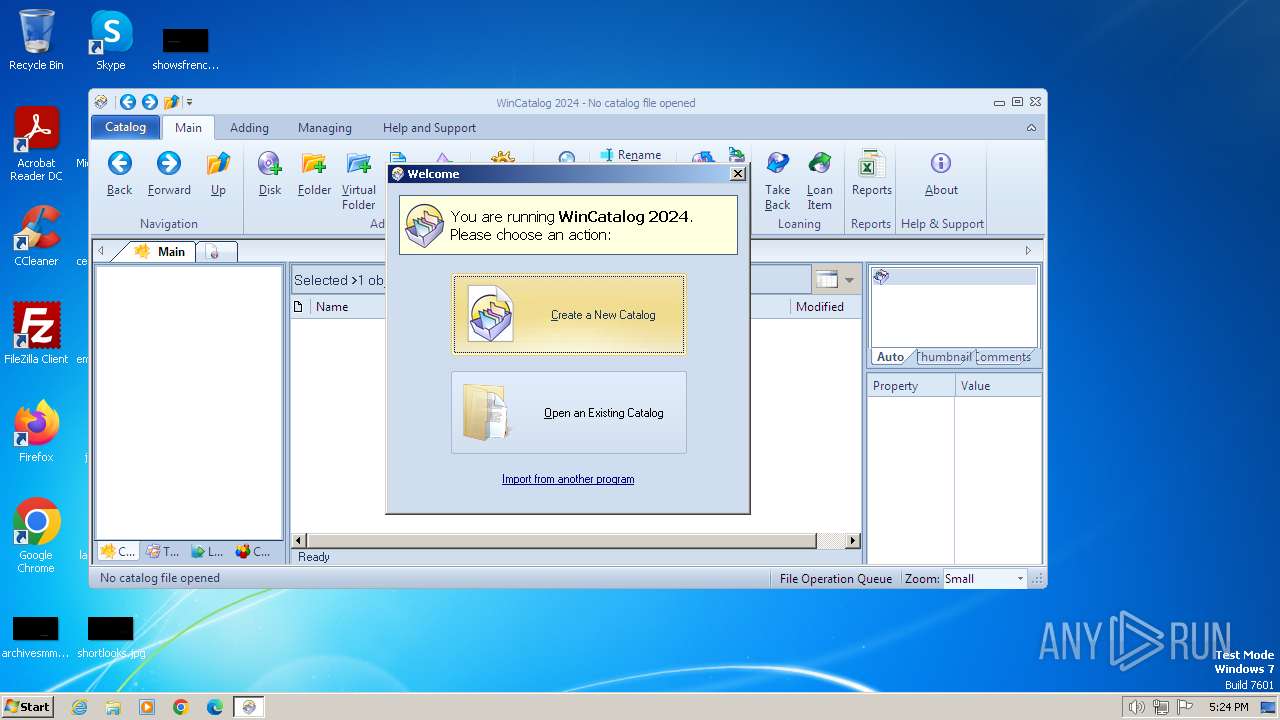Screen dimensions: 1280x720
Task: Click the Take Back loaning icon
Action: point(778,180)
